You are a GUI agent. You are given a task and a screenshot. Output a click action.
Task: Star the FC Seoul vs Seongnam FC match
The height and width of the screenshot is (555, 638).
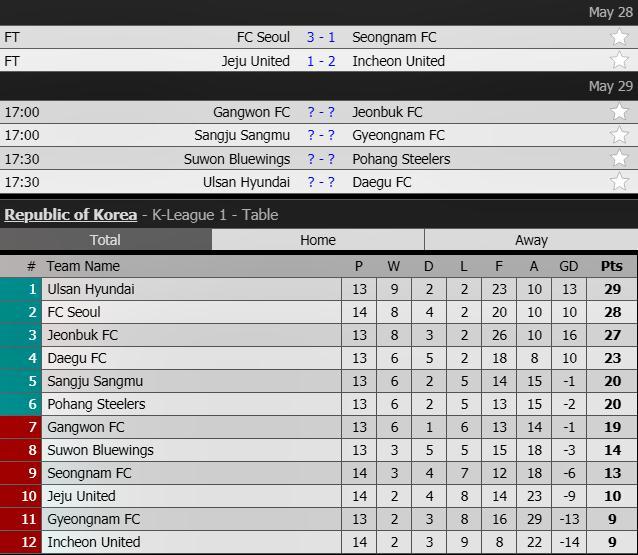point(620,37)
